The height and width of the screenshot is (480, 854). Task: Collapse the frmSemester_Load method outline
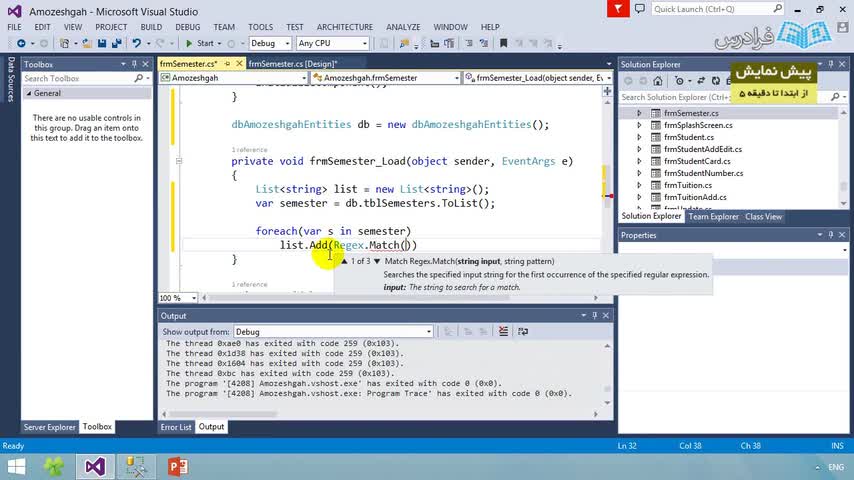pyautogui.click(x=179, y=161)
